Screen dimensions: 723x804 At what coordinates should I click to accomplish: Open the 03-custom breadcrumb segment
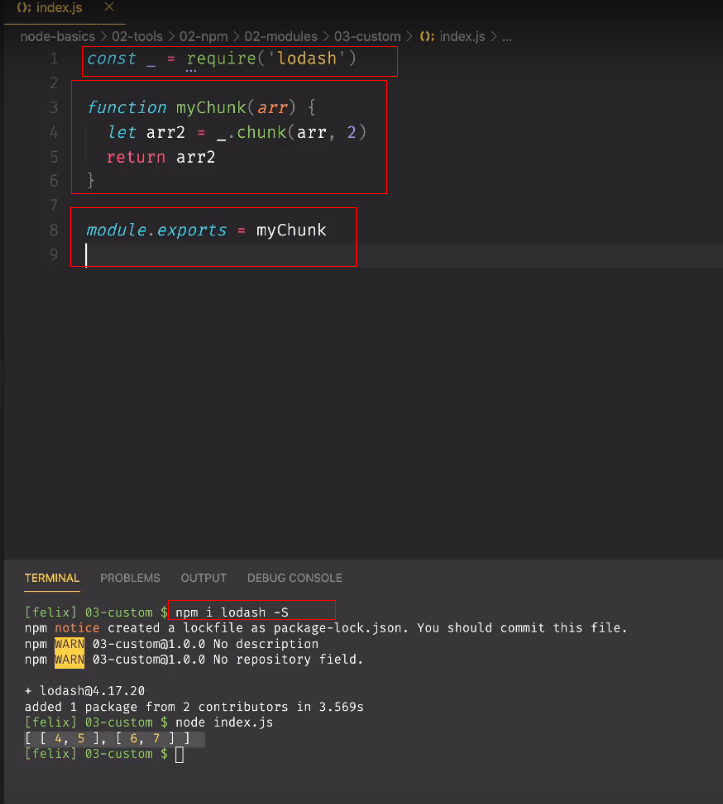tap(367, 37)
